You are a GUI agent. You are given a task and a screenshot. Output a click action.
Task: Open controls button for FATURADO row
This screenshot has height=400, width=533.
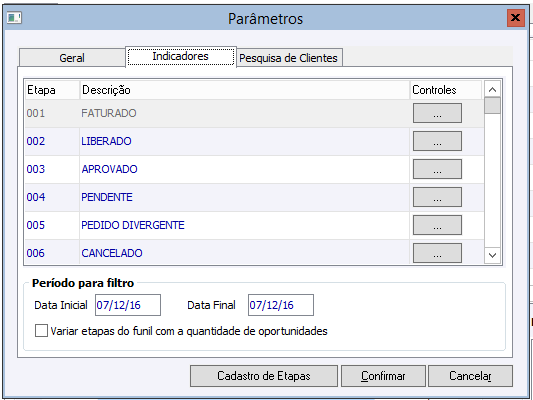(437, 113)
